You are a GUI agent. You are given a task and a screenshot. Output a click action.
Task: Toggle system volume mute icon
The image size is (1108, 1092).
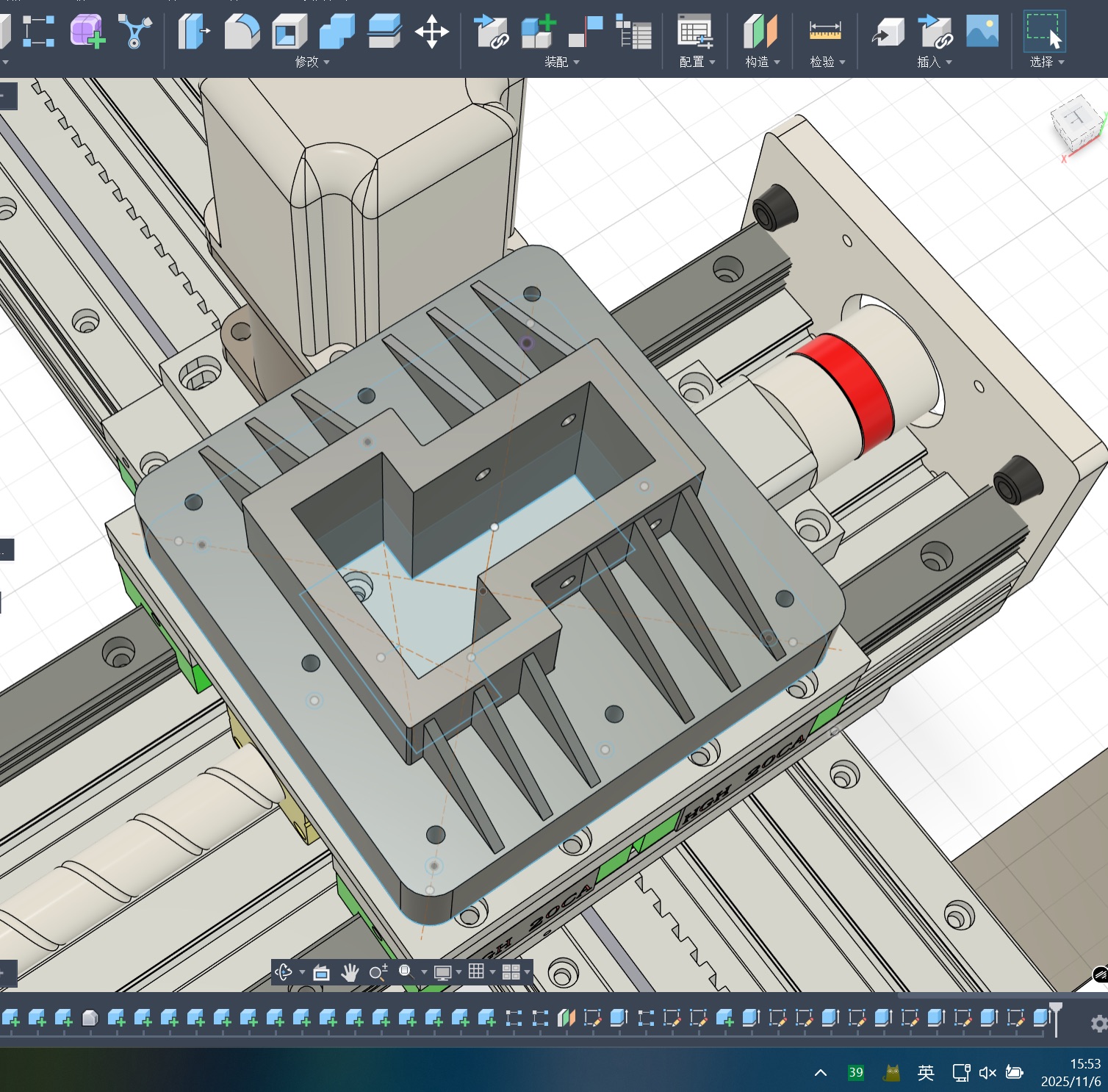tap(988, 1073)
